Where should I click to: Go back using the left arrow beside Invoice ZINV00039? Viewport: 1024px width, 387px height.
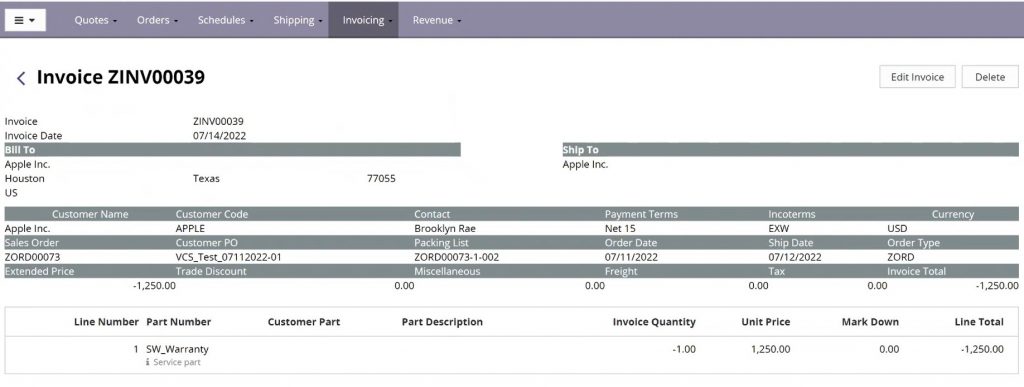pos(21,78)
